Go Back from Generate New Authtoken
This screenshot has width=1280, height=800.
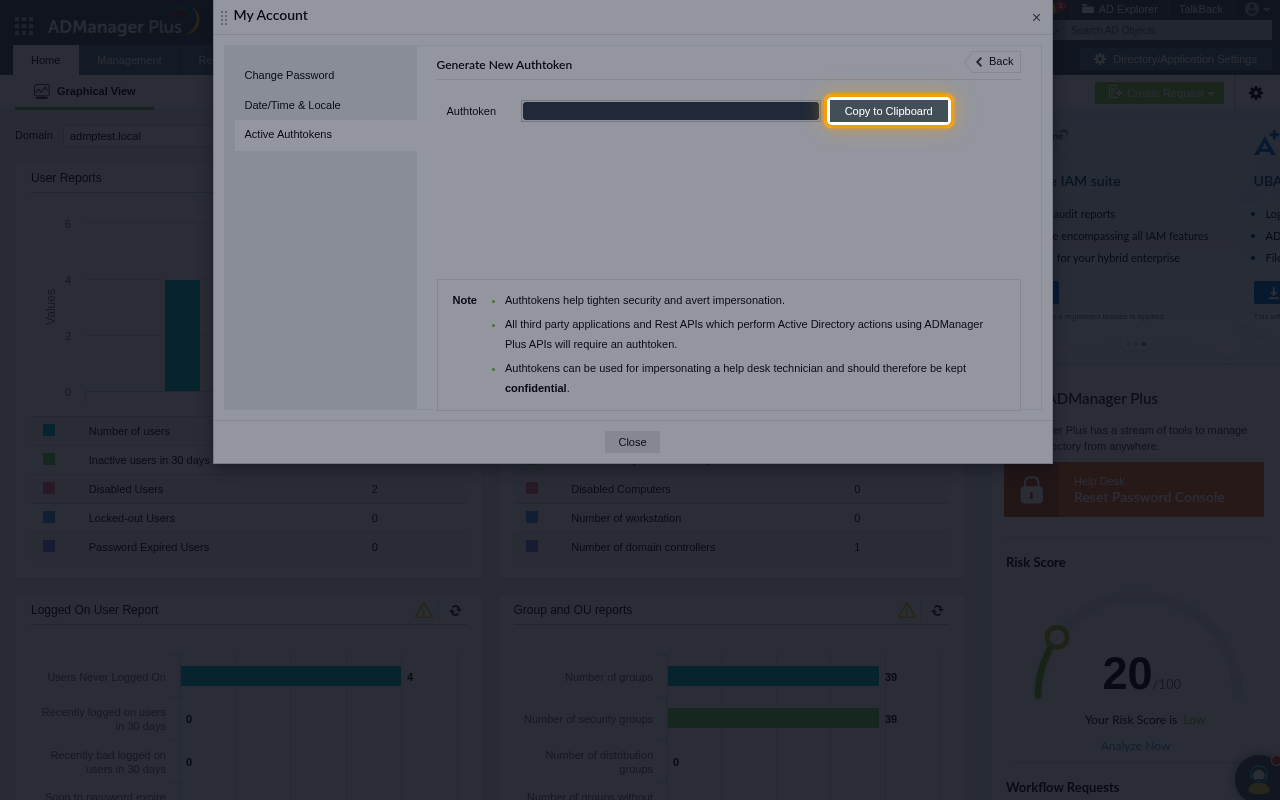994,62
